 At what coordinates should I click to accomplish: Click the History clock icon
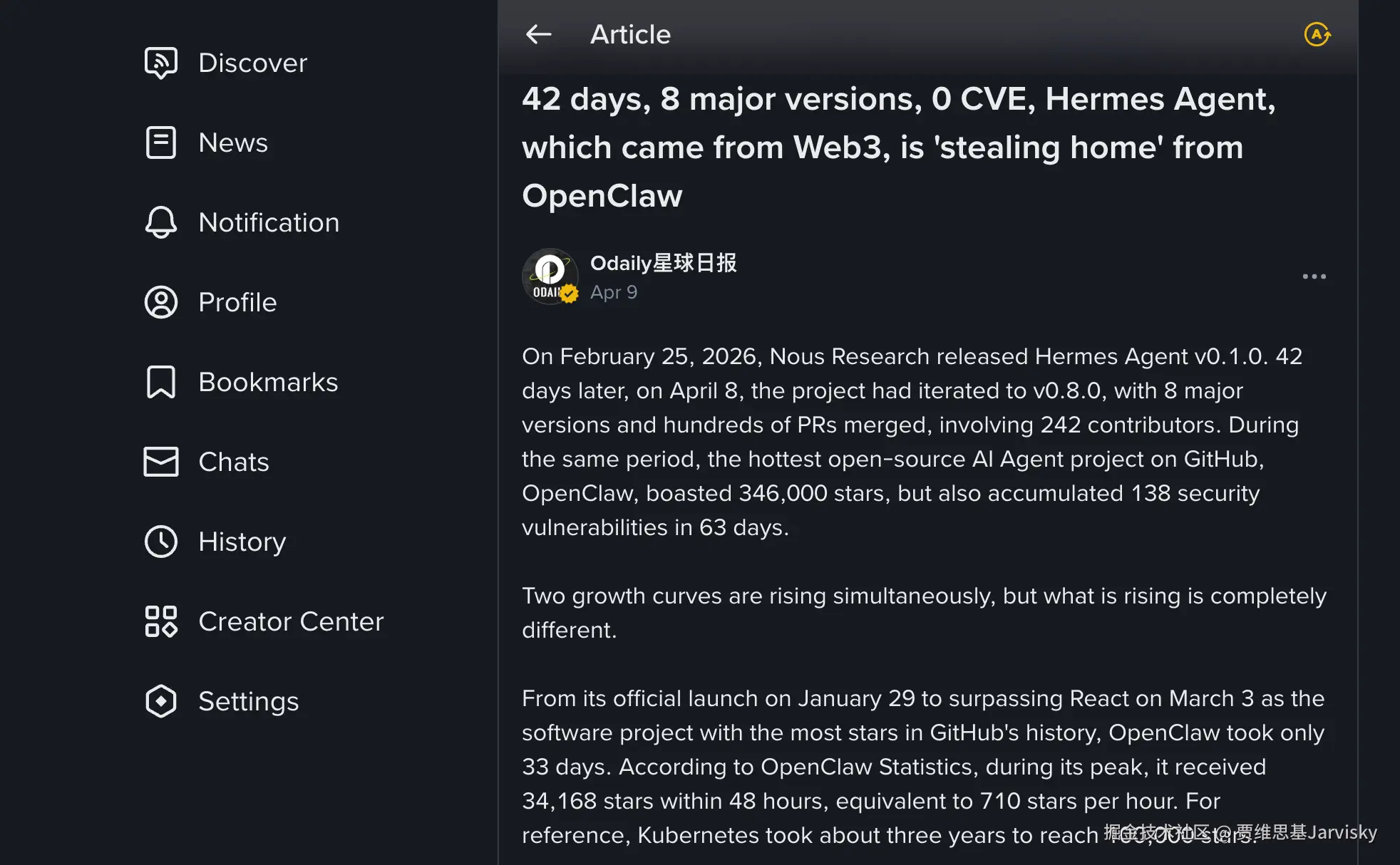161,542
